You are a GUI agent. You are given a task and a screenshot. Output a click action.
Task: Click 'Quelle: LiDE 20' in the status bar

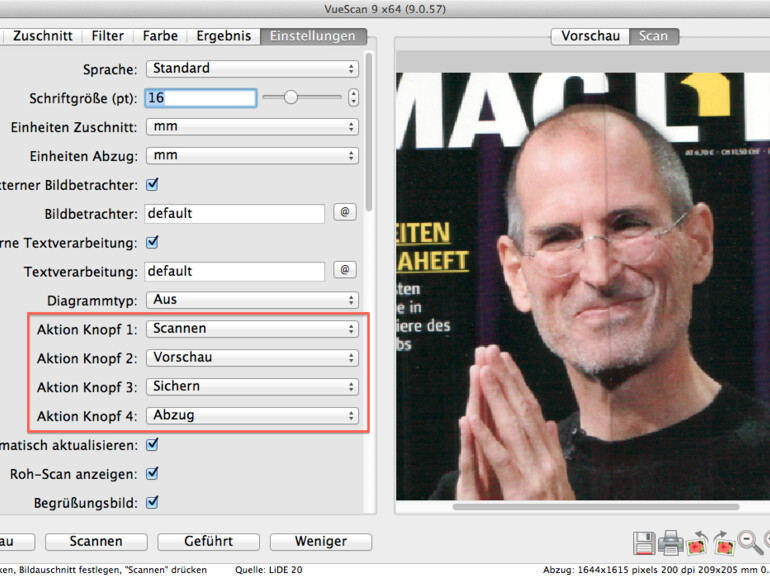[269, 570]
